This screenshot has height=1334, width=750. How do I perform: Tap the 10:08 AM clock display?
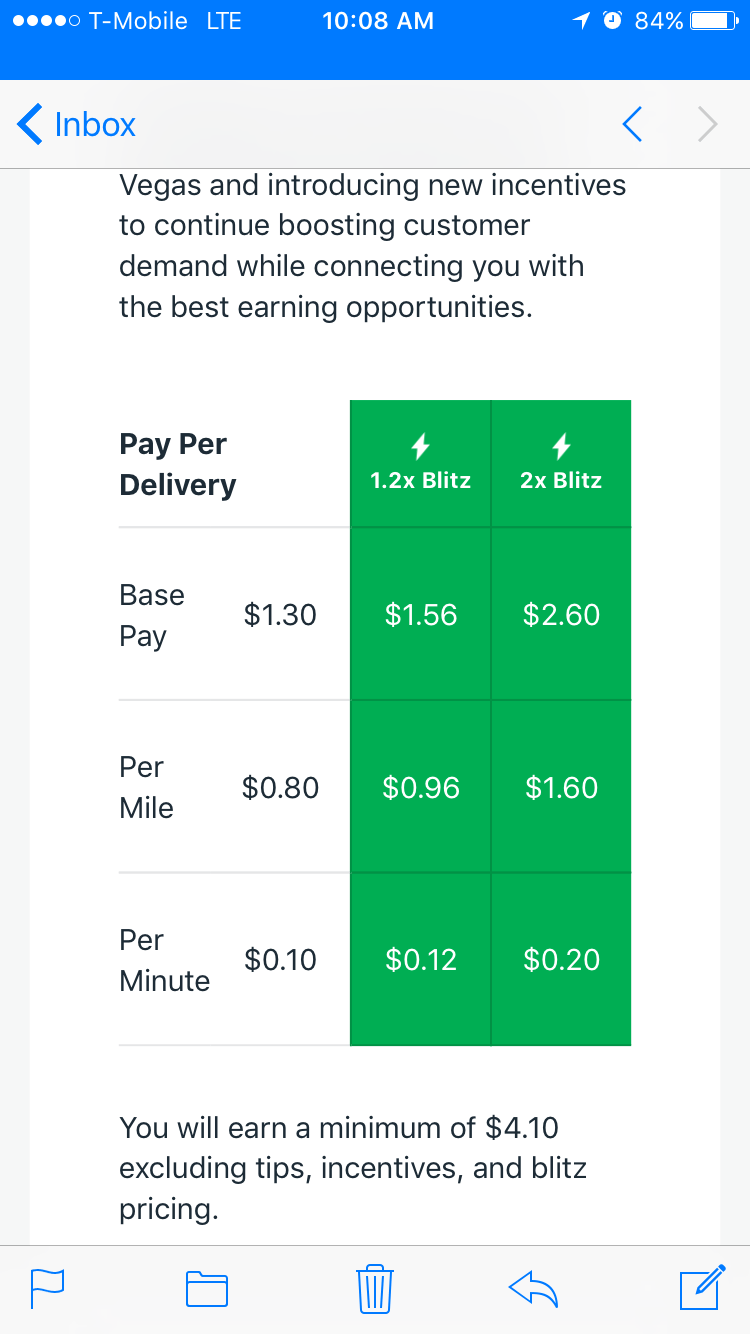(378, 20)
